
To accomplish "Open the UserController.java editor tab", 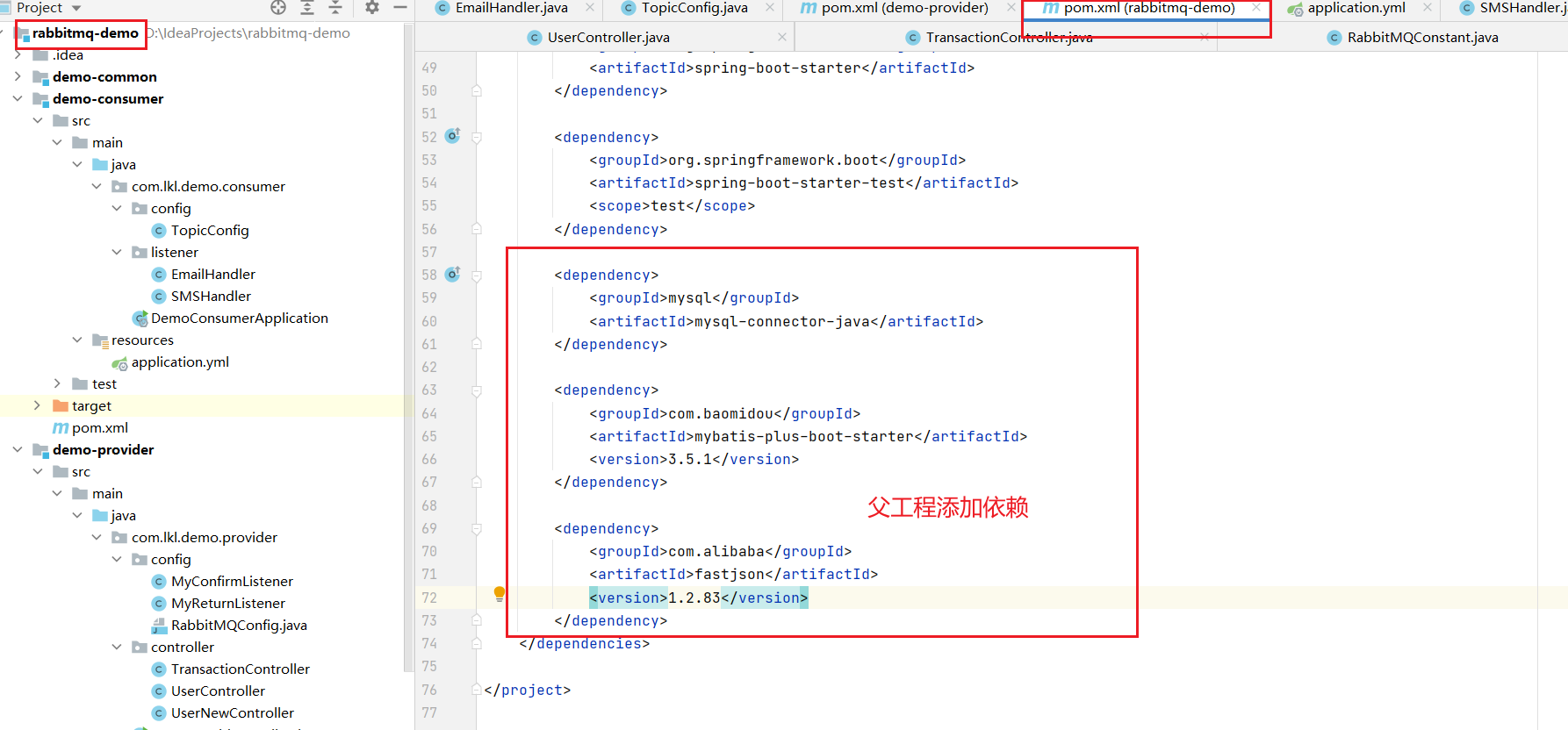I will point(608,37).
